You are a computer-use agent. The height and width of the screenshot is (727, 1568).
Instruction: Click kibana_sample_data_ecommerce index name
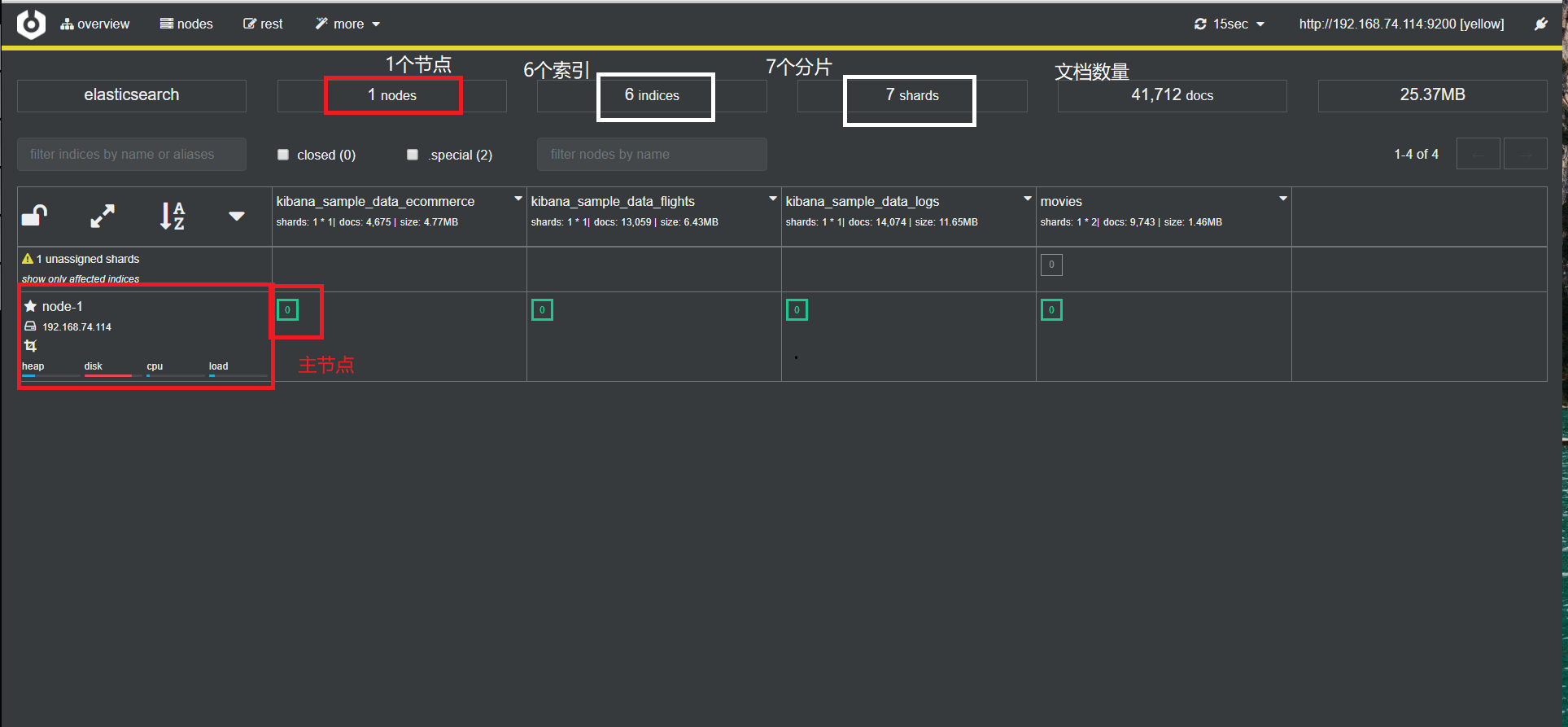(x=375, y=201)
